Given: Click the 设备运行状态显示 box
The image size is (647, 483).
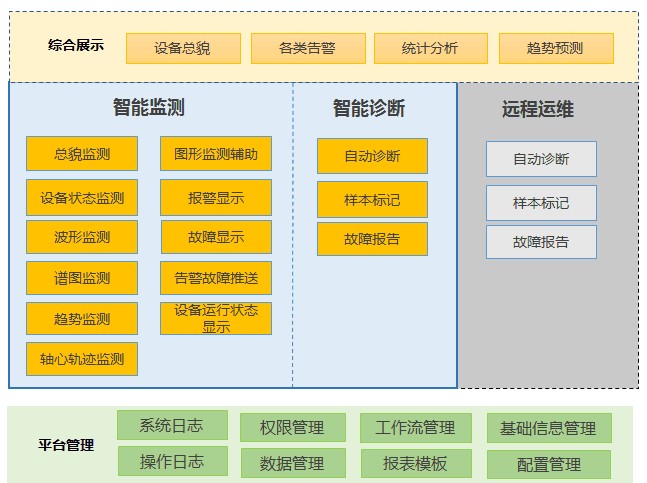Looking at the screenshot, I should click(216, 319).
